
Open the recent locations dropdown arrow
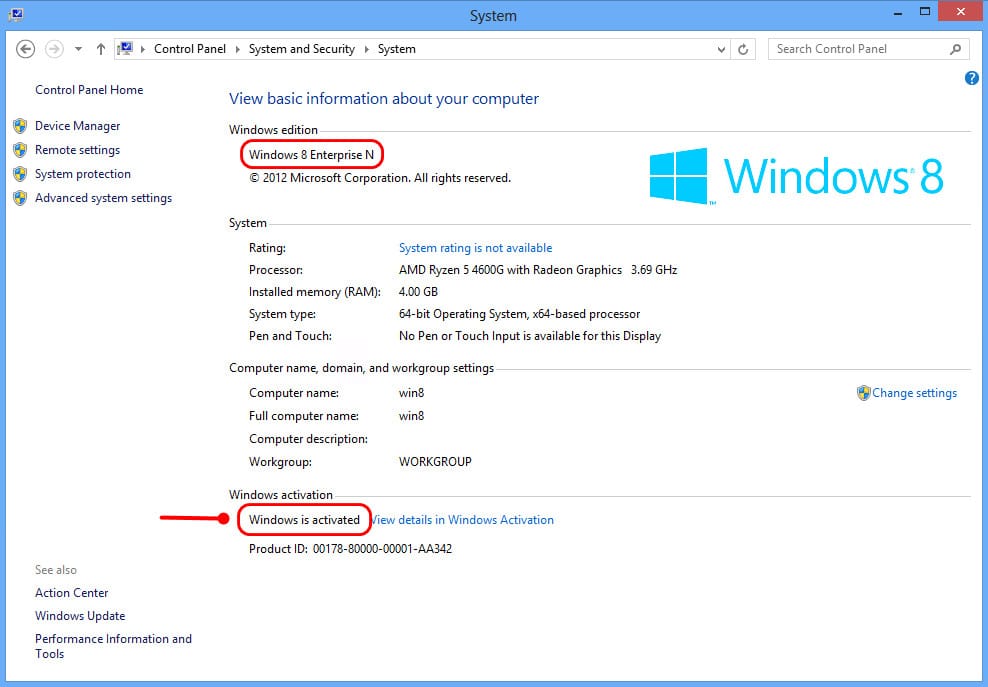(x=78, y=49)
